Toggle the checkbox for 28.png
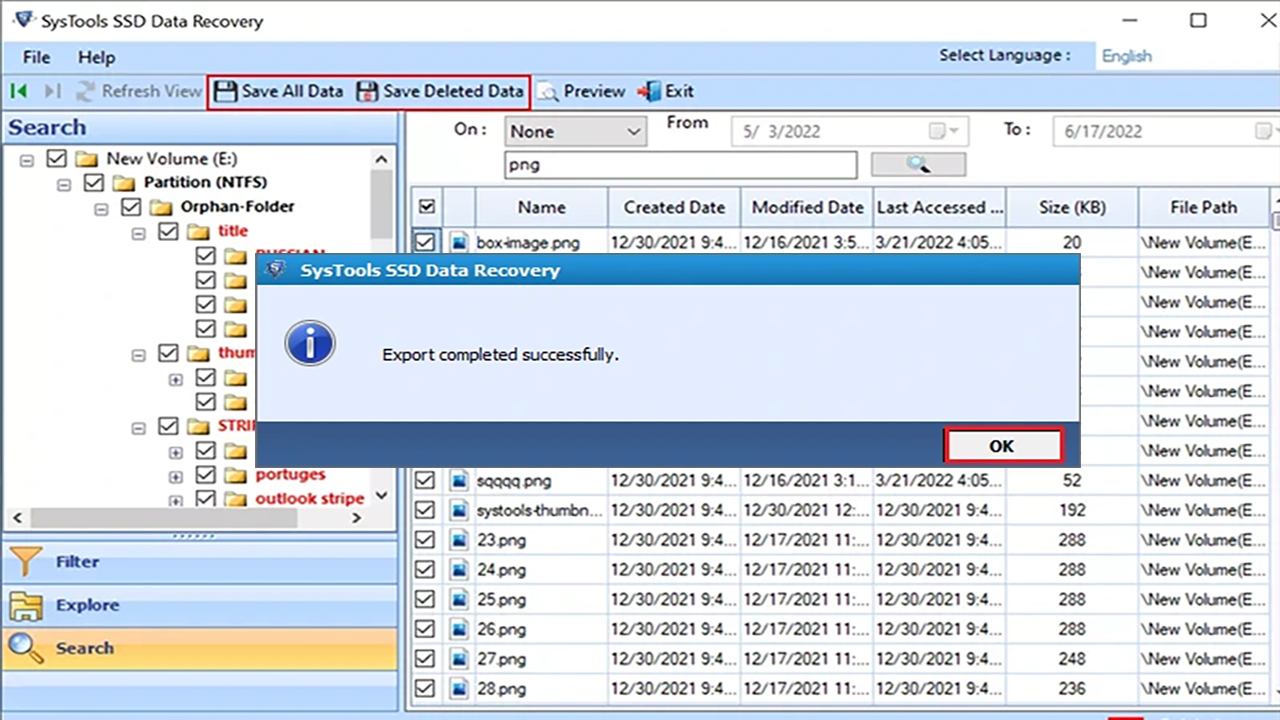Viewport: 1280px width, 720px height. (425, 688)
